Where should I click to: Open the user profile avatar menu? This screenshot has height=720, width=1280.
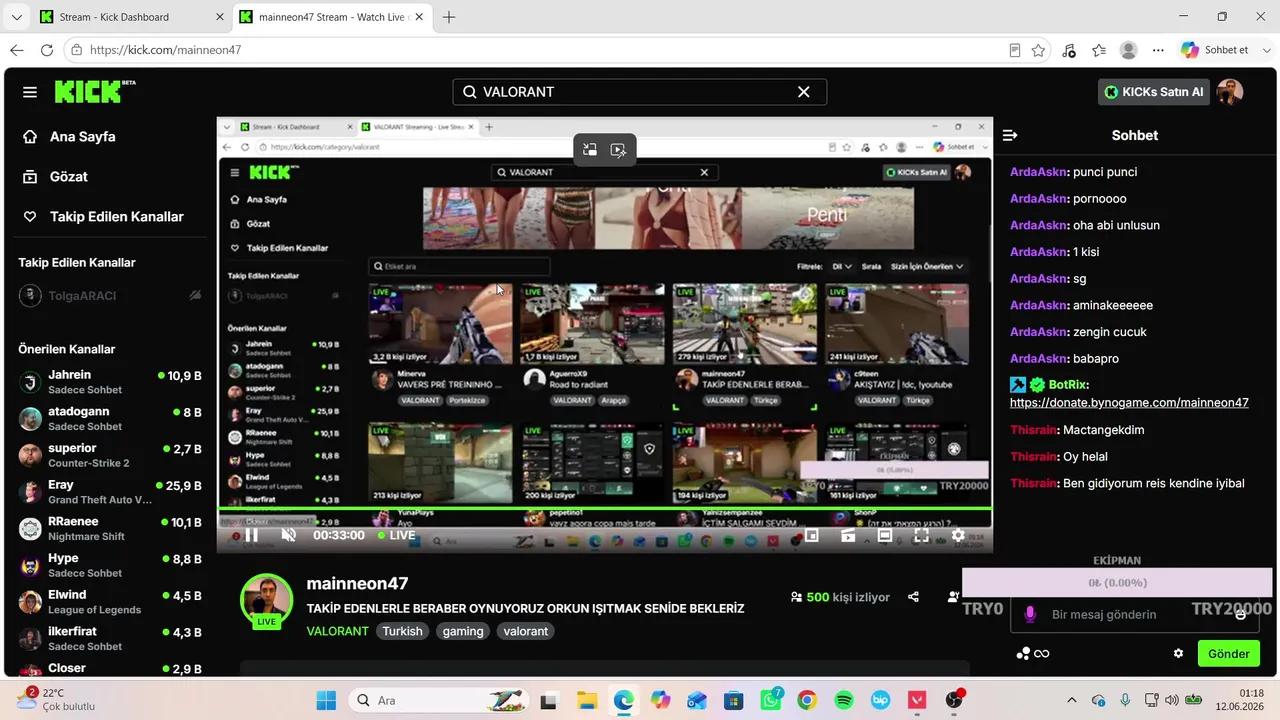click(1230, 92)
